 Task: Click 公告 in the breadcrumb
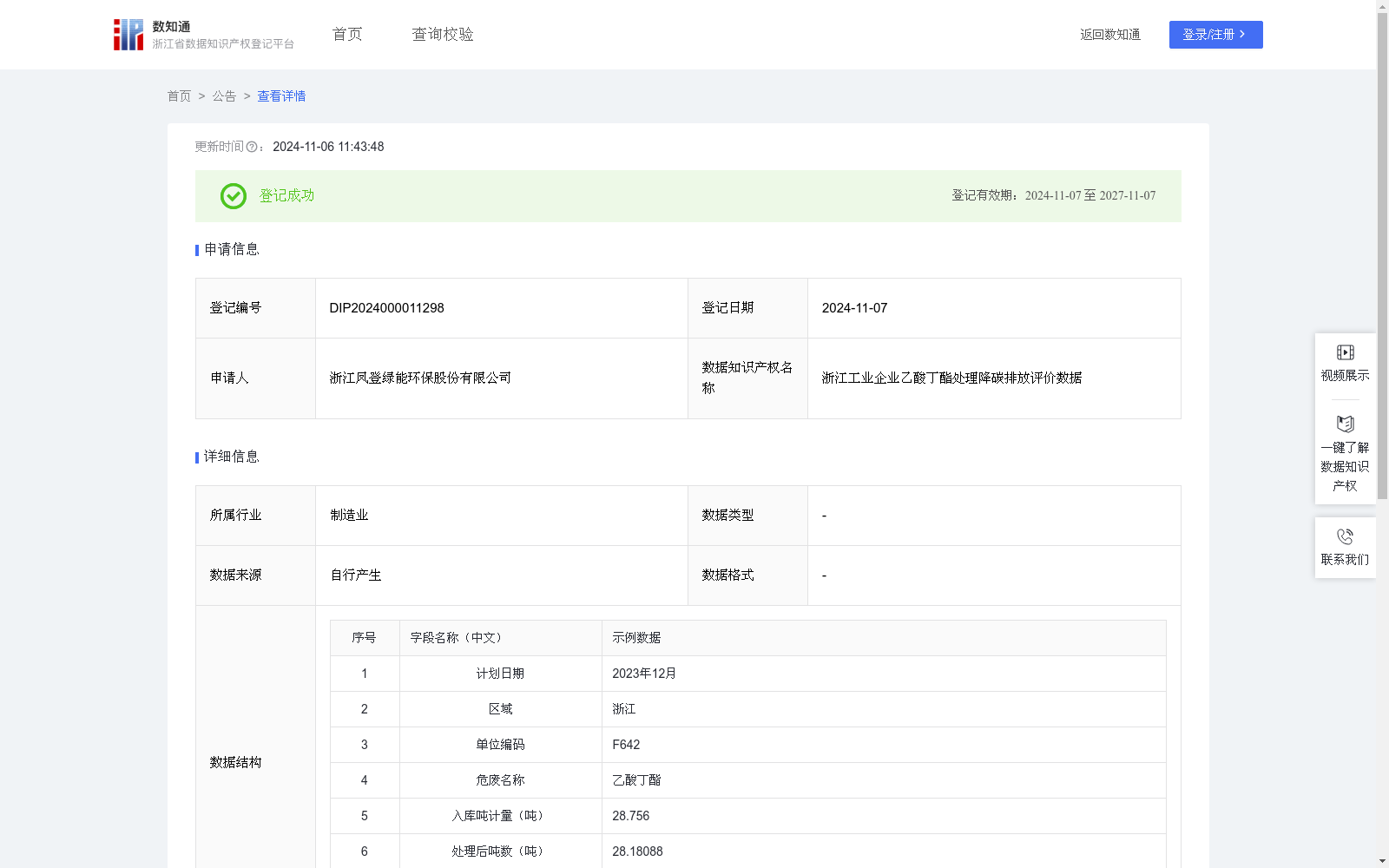tap(224, 96)
